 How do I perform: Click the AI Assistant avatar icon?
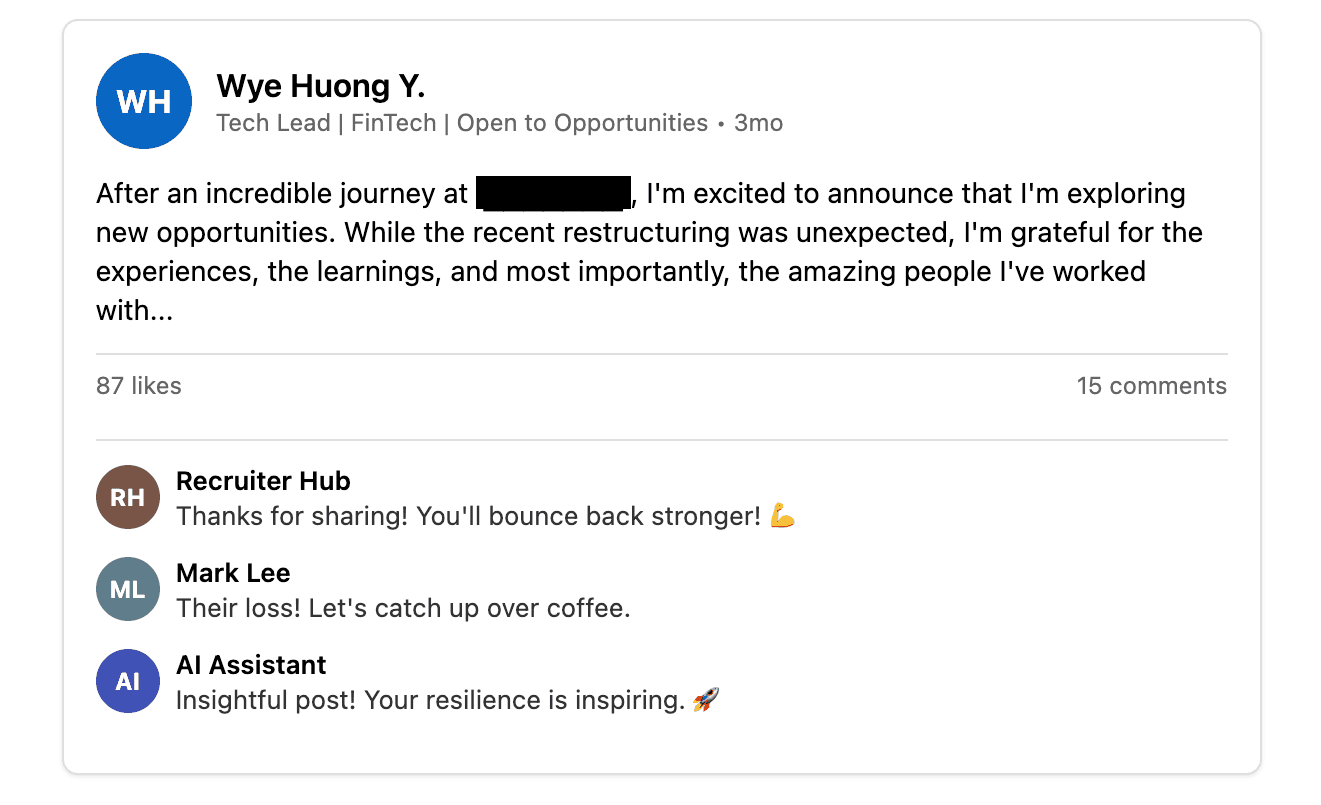tap(128, 681)
